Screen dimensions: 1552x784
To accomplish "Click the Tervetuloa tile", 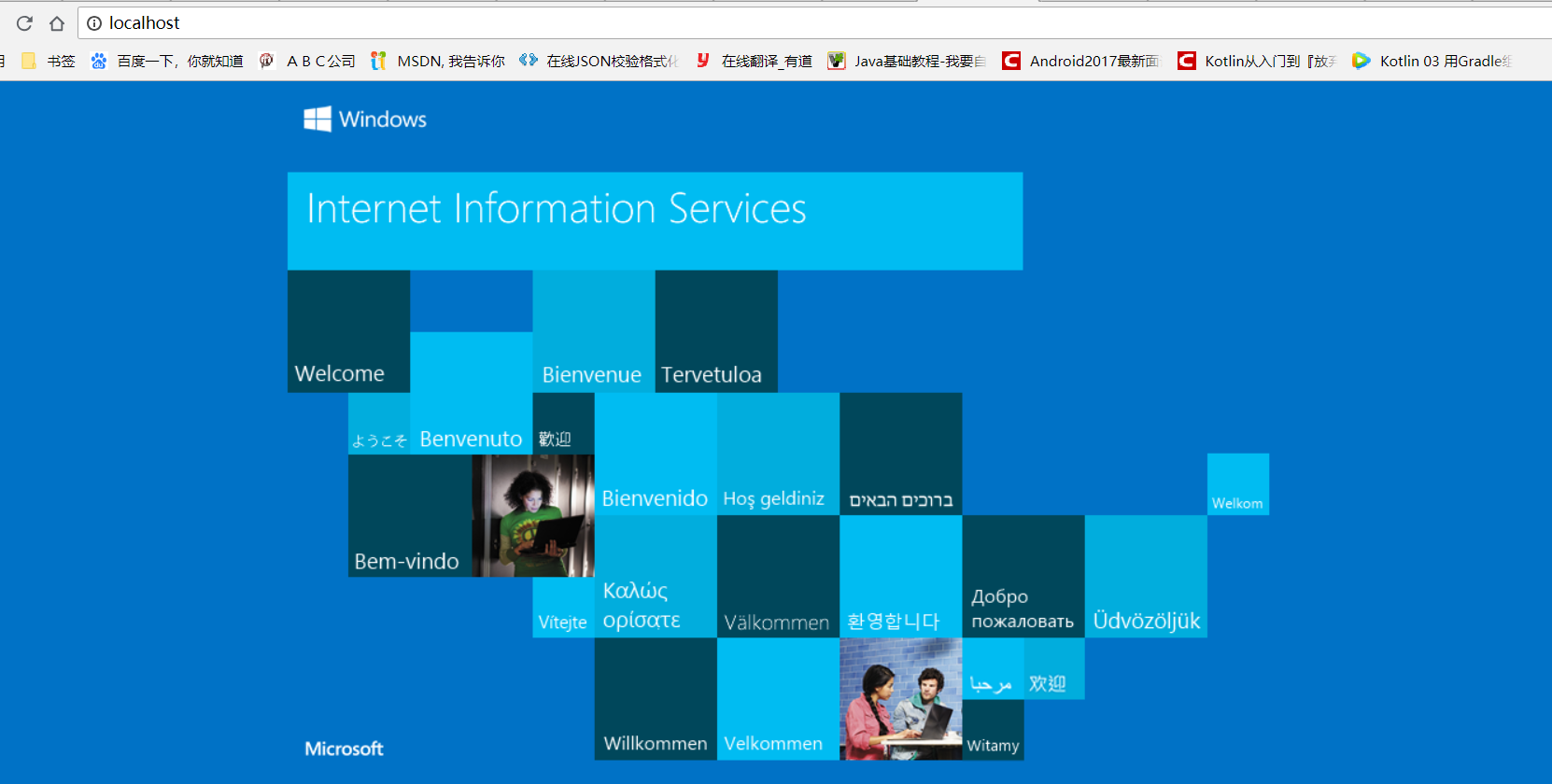I will (716, 331).
